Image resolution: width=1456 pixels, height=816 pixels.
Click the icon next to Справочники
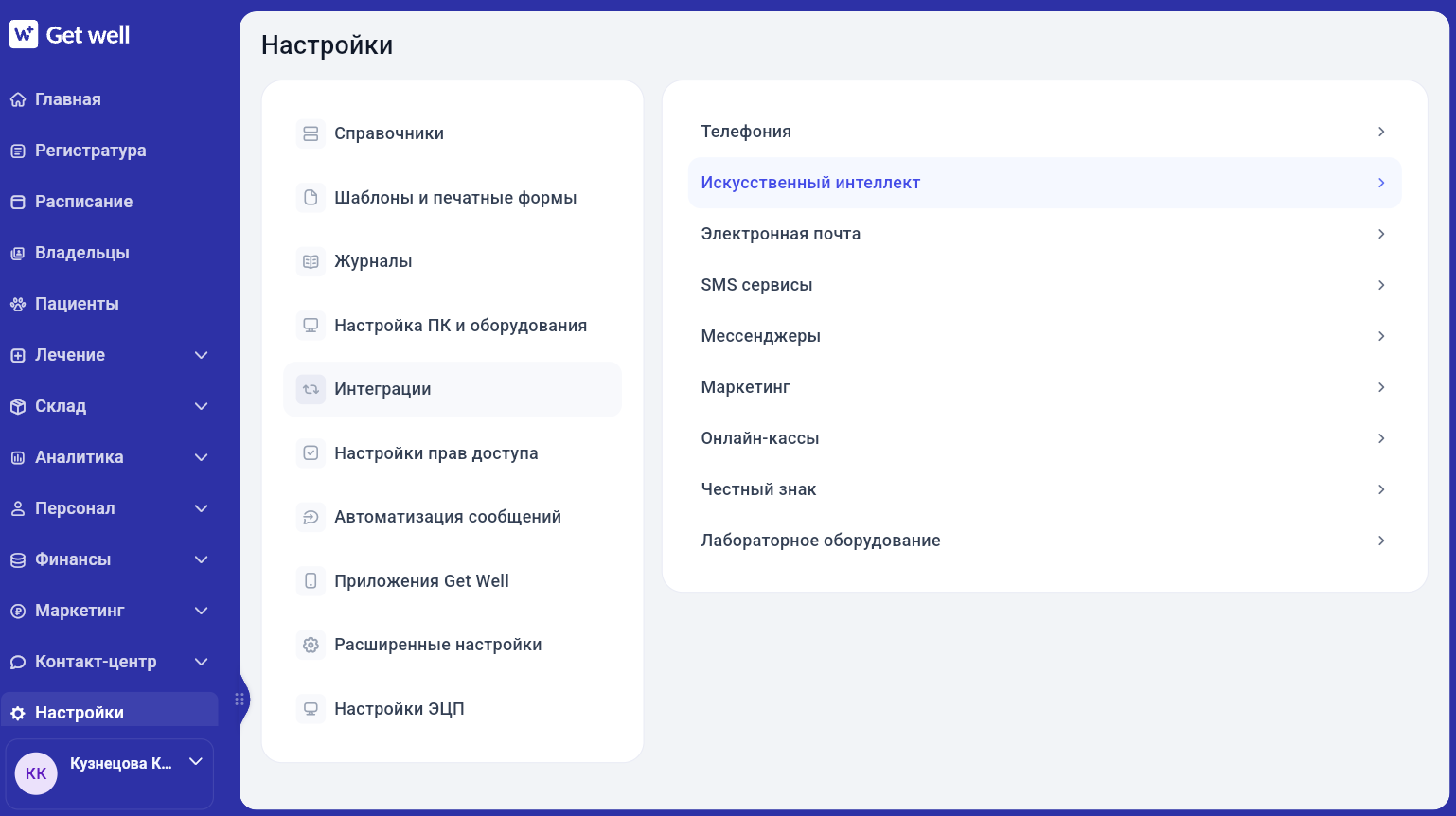pos(311,133)
